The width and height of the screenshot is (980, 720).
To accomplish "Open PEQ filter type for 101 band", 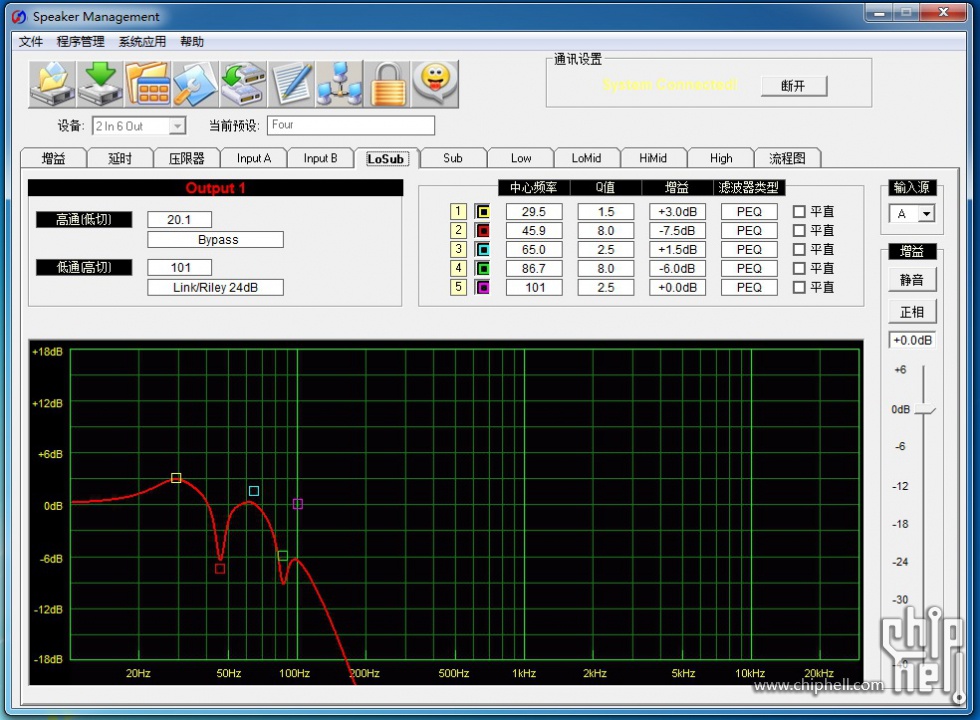I will click(x=749, y=288).
